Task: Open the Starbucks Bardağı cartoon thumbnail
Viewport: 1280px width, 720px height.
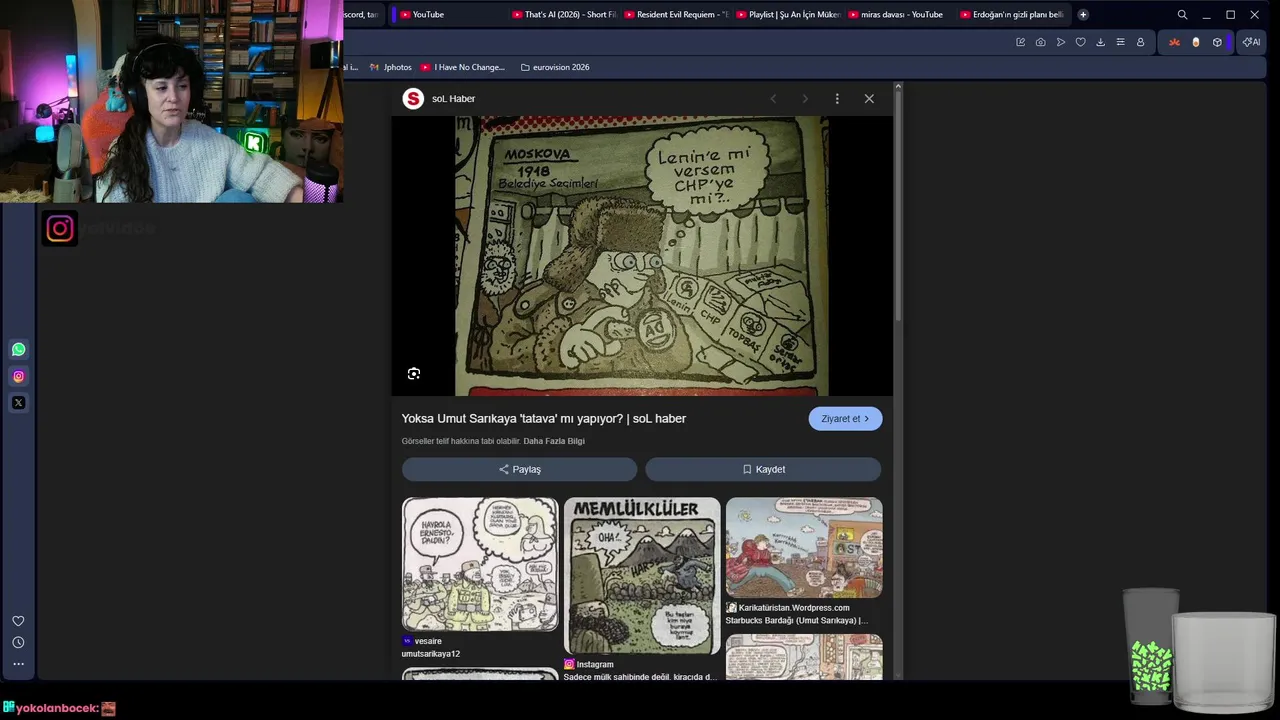Action: point(804,548)
